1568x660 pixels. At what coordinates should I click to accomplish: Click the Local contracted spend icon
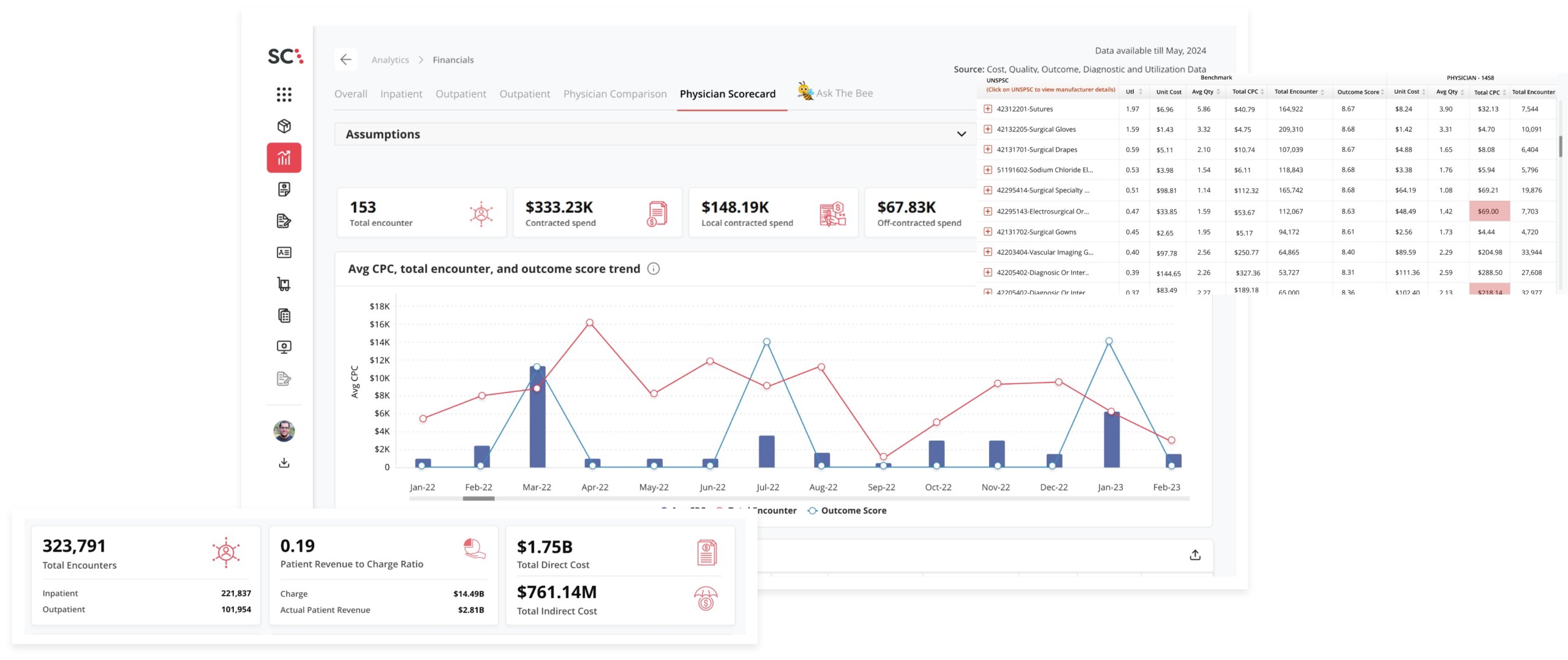tap(832, 214)
